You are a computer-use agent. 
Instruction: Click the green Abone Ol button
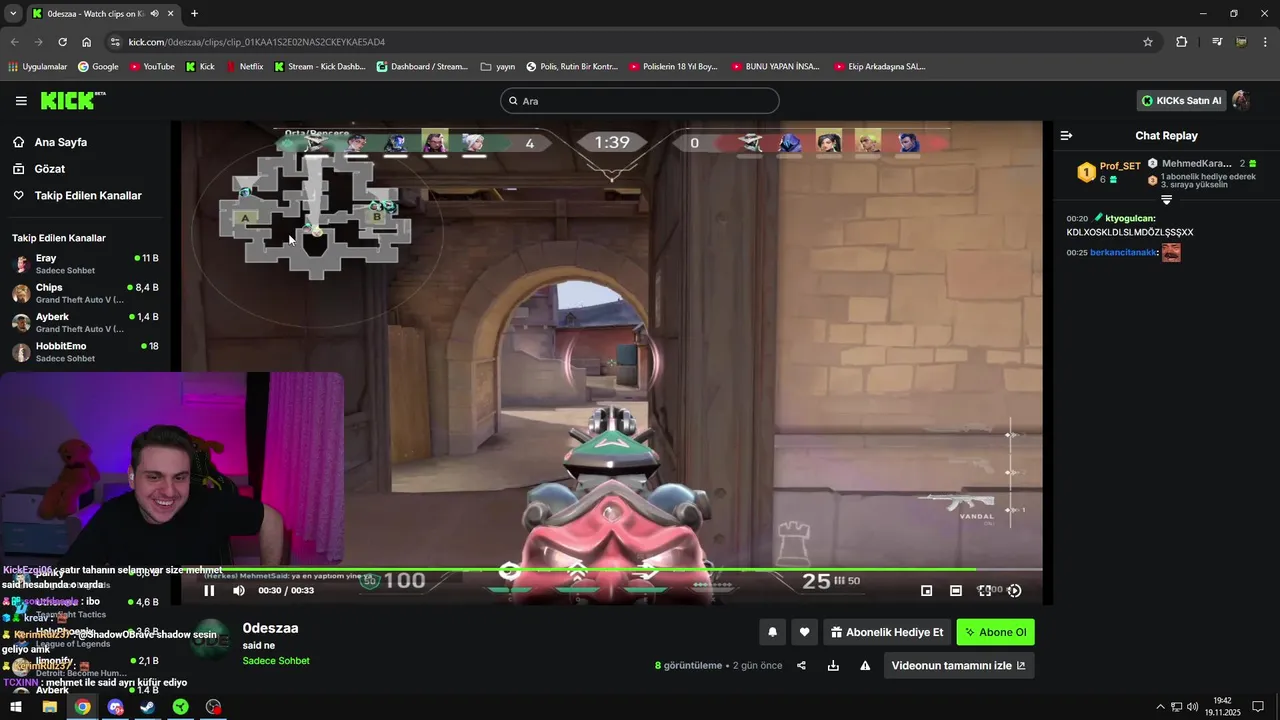(995, 632)
